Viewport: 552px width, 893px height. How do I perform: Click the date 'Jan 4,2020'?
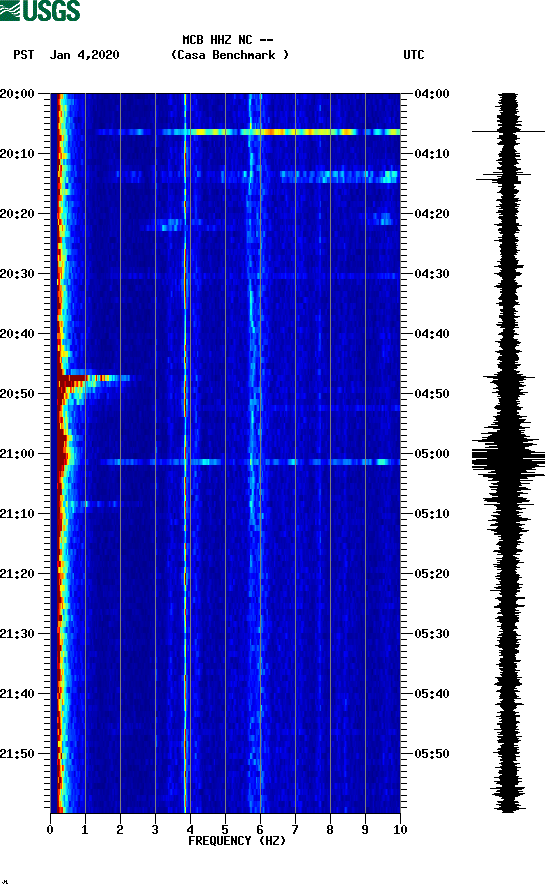[84, 55]
